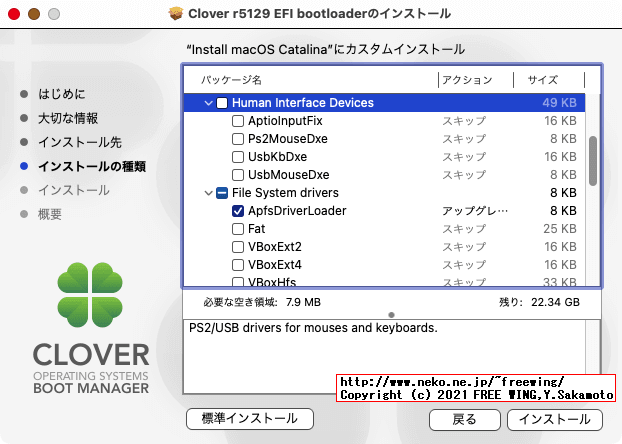Select the AptioInputFix row name

point(285,121)
